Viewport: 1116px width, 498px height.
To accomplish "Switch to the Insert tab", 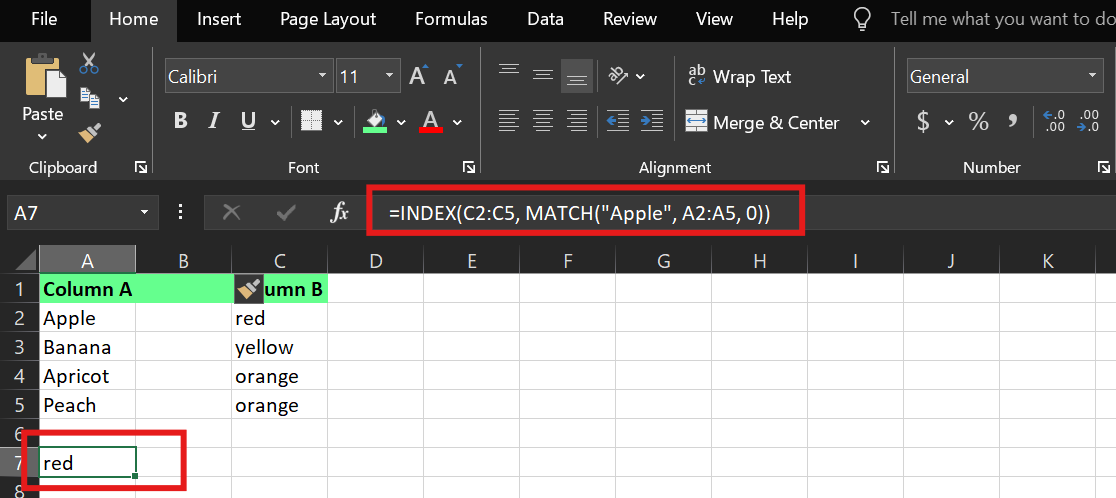I will coord(219,19).
